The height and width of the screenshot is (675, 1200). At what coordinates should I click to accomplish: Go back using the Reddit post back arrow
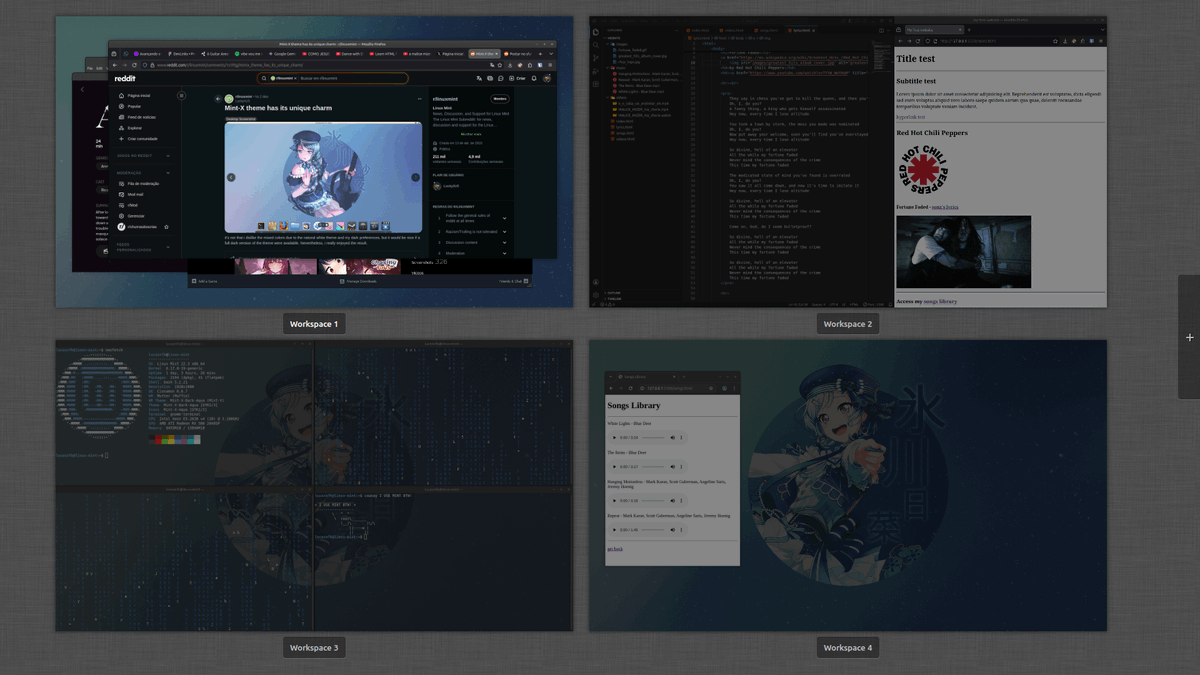click(218, 99)
